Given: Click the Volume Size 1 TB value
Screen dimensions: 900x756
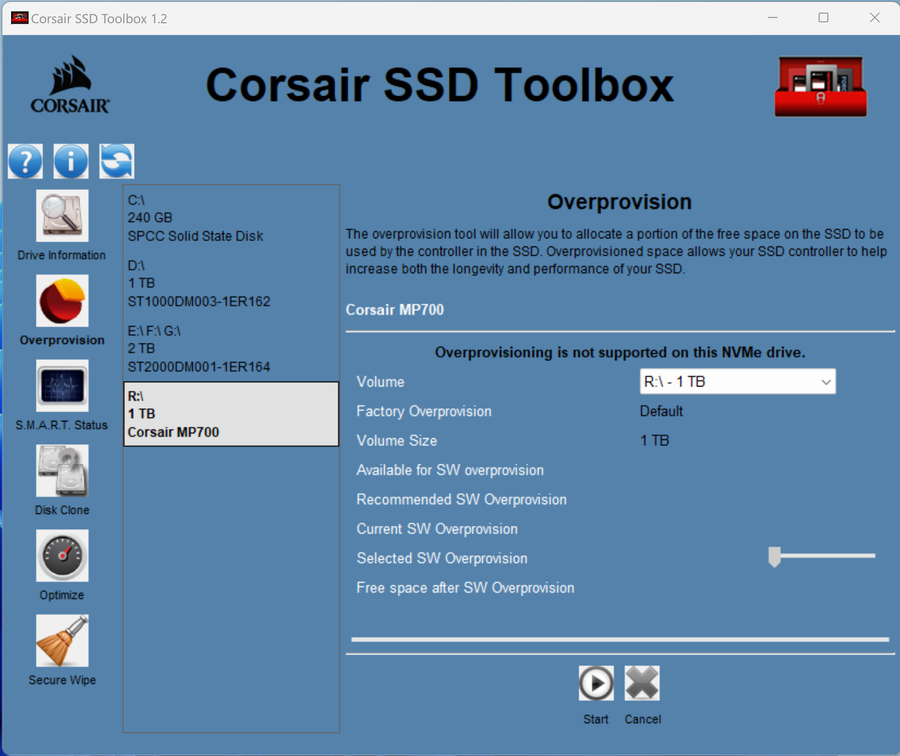Looking at the screenshot, I should click(x=655, y=441).
